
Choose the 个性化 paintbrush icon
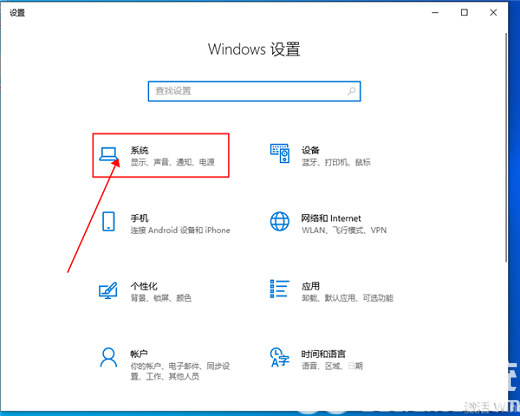[108, 290]
